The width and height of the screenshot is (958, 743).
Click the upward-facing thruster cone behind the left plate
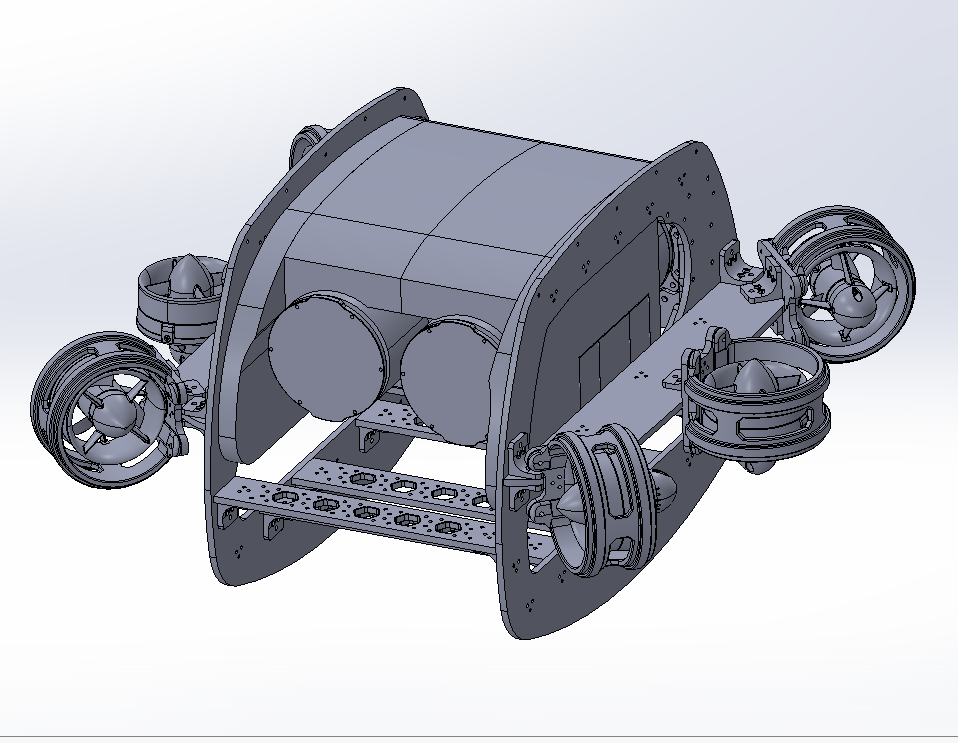[186, 276]
